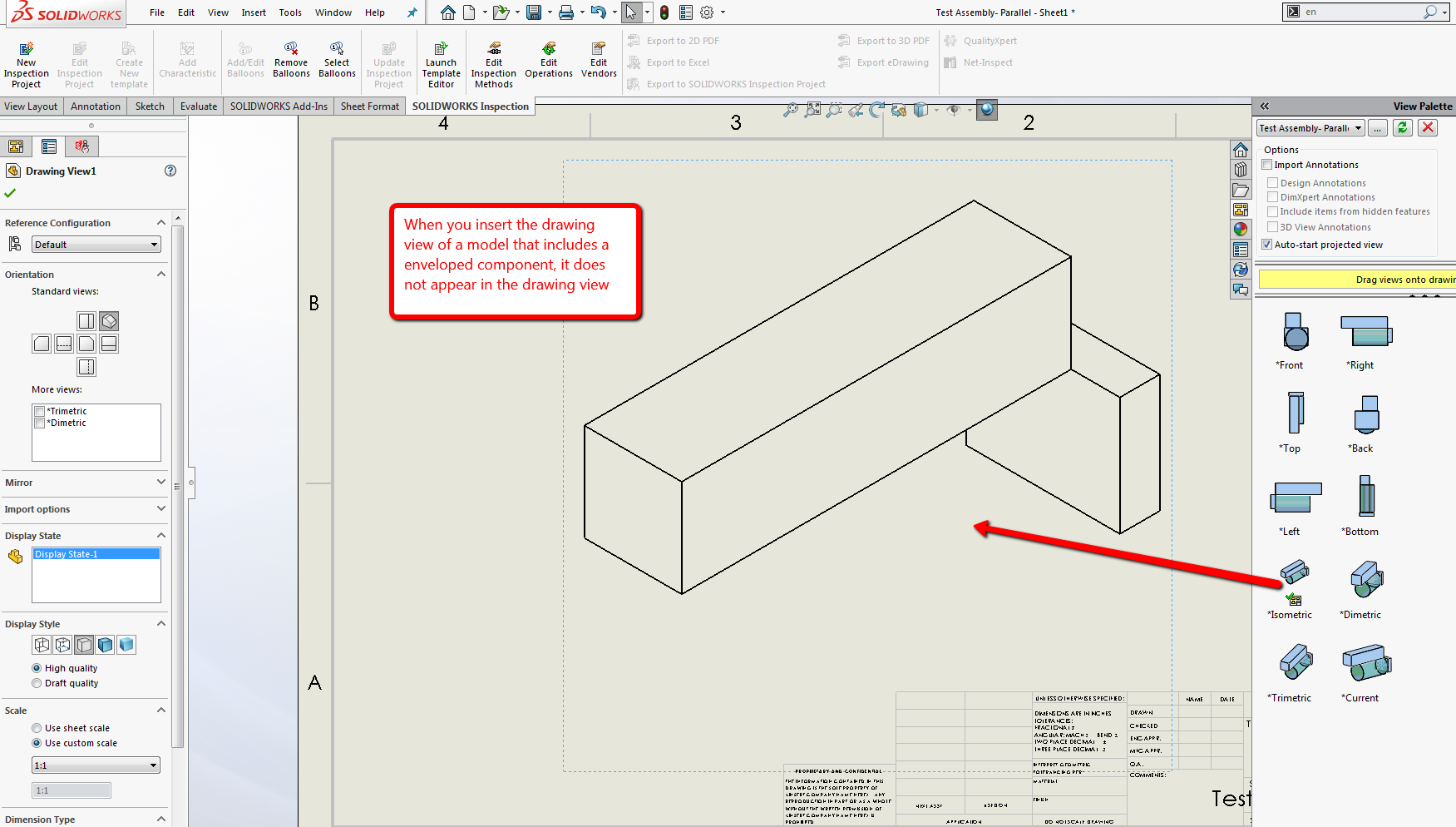Select the *Front view thumbnail

coord(1296,332)
